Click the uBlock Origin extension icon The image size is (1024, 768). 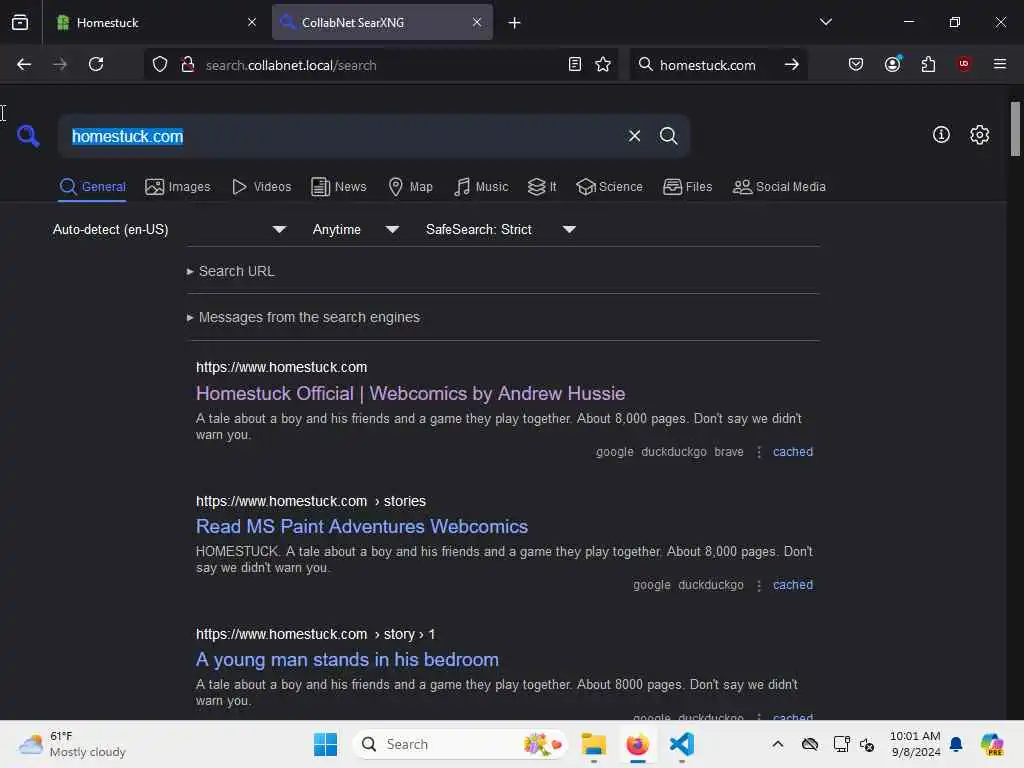click(x=964, y=63)
